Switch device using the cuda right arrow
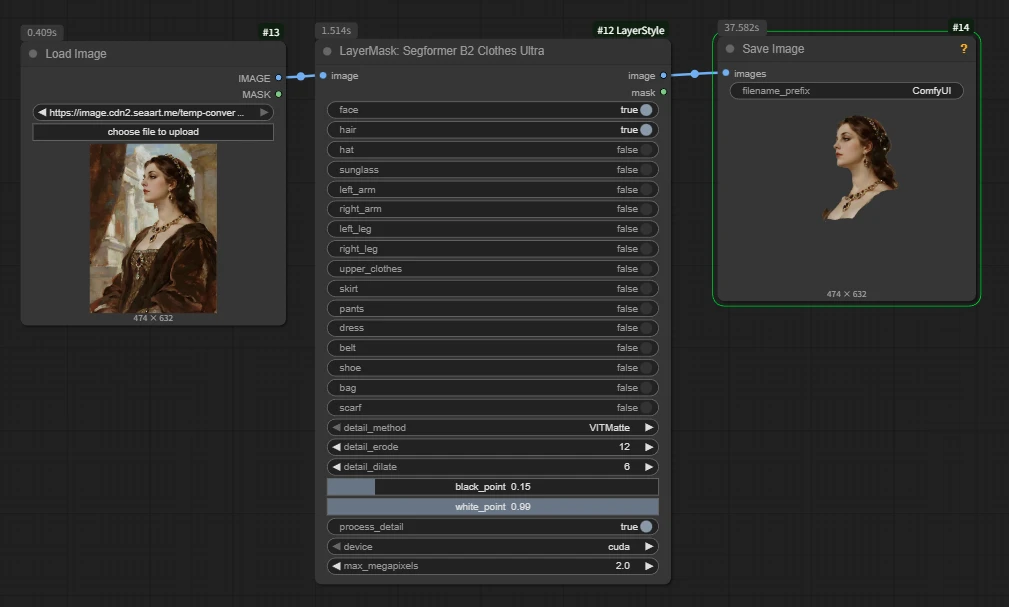This screenshot has width=1009, height=607. (x=648, y=547)
